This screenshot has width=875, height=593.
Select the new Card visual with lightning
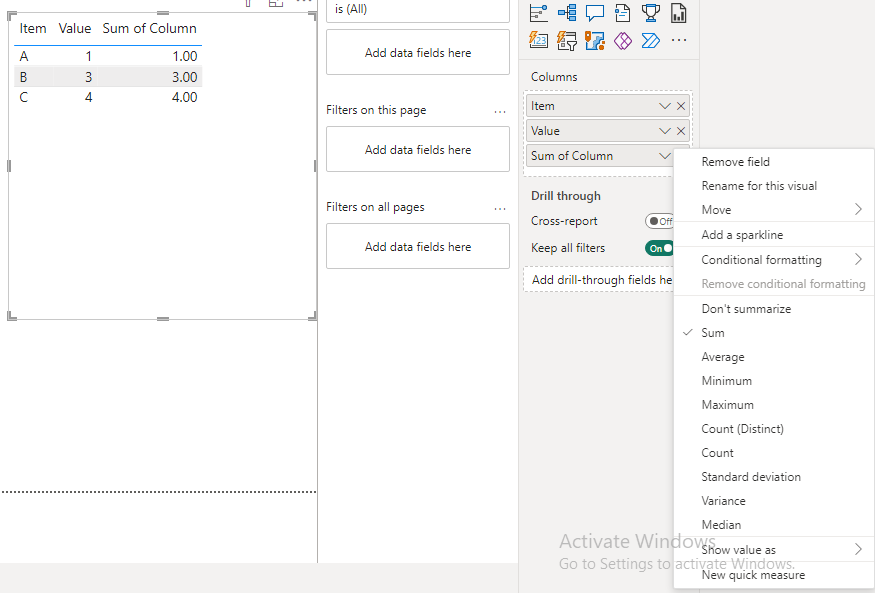pyautogui.click(x=539, y=40)
